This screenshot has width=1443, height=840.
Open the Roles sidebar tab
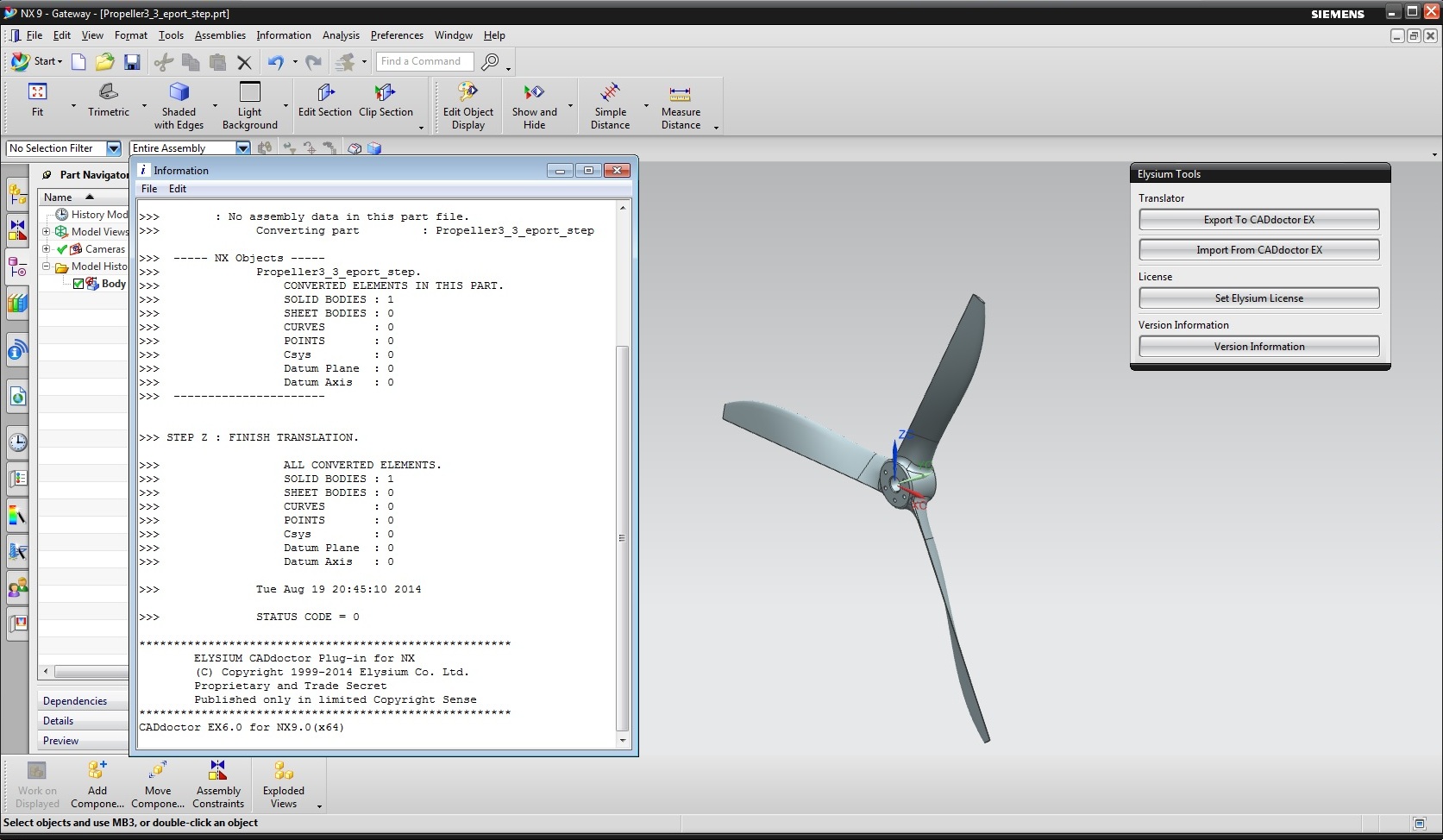tap(17, 588)
